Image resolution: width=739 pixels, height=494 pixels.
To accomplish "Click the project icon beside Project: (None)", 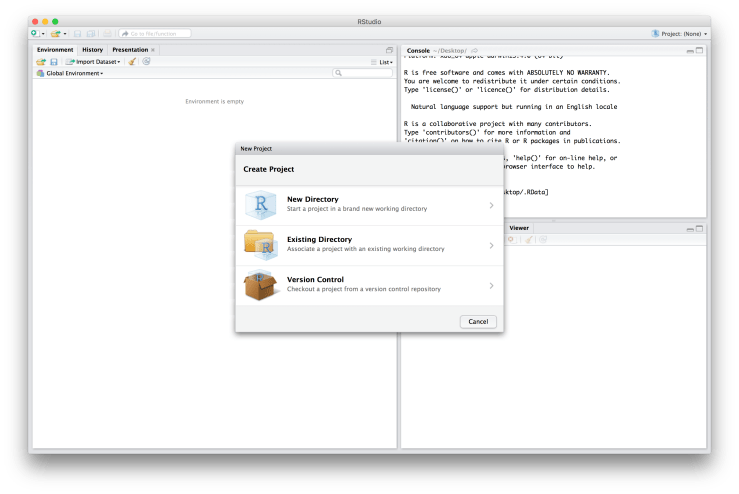I will click(655, 33).
